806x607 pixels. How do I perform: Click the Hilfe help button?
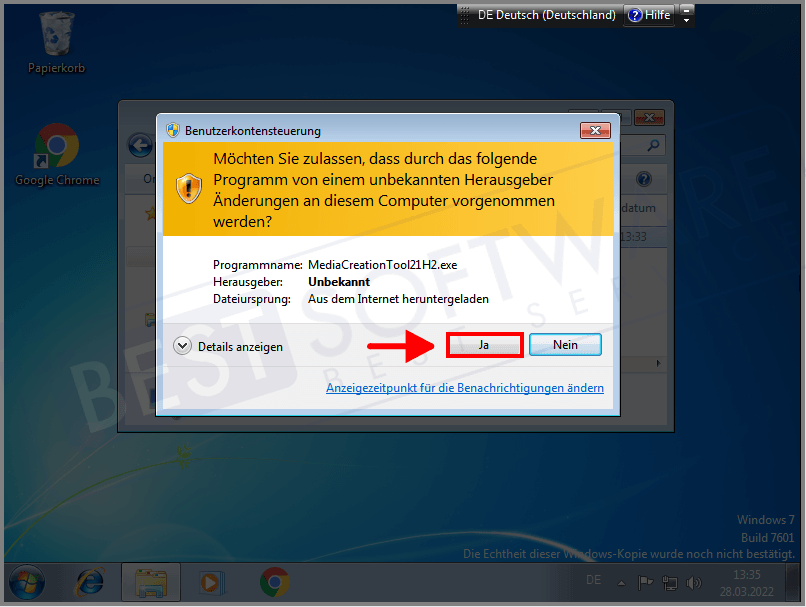648,15
